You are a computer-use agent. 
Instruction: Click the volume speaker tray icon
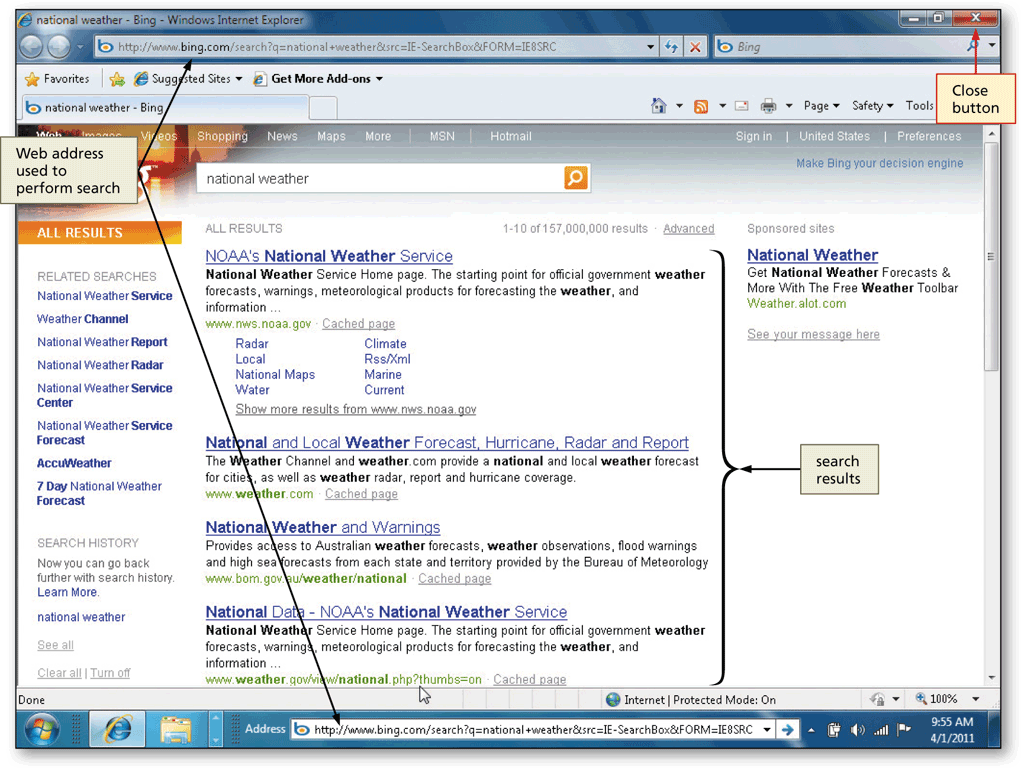858,730
